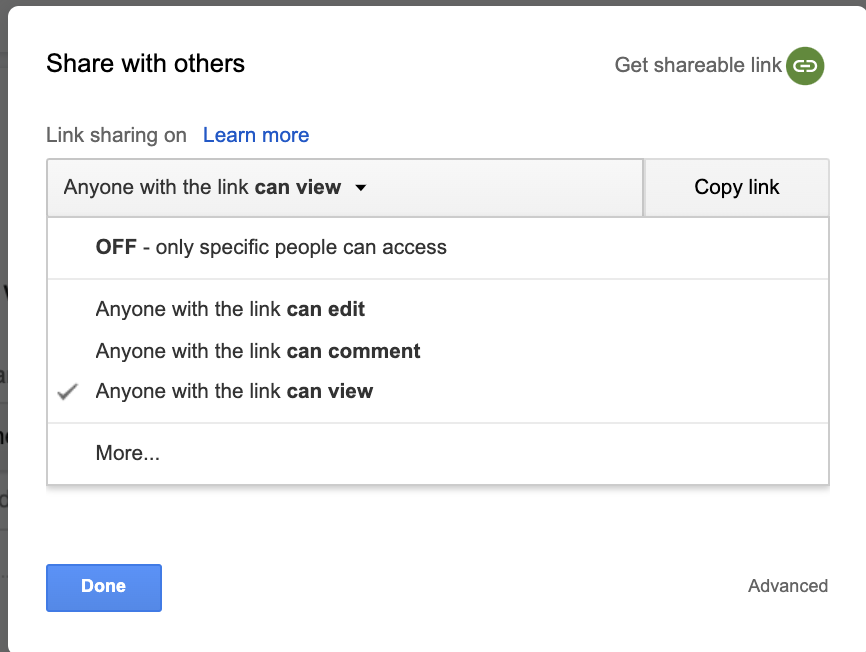Choose Anyone with the link can edit
Viewport: 866px width, 652px height.
point(230,309)
